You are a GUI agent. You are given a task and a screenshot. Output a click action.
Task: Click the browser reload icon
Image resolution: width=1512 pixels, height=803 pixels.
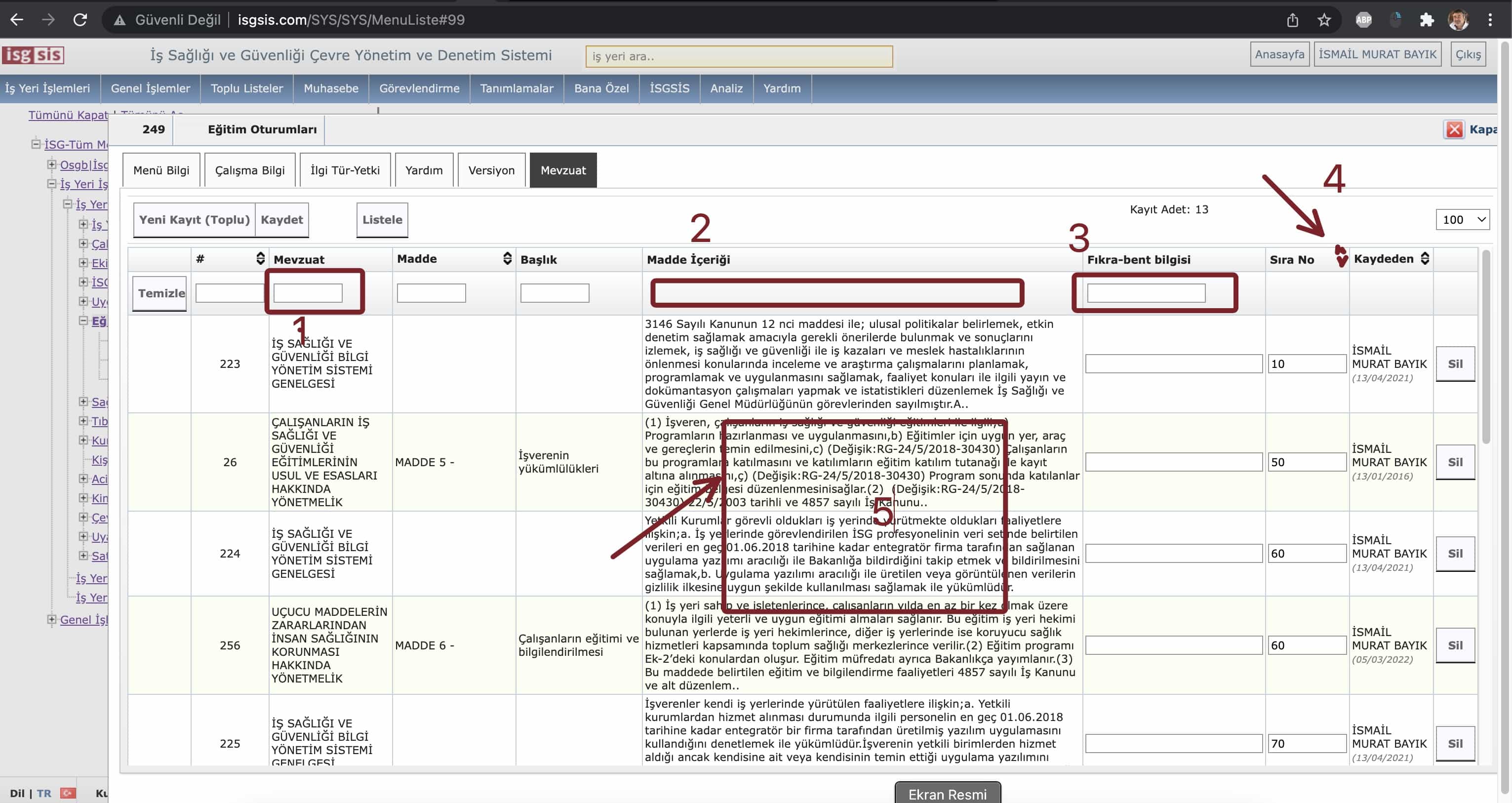click(80, 20)
